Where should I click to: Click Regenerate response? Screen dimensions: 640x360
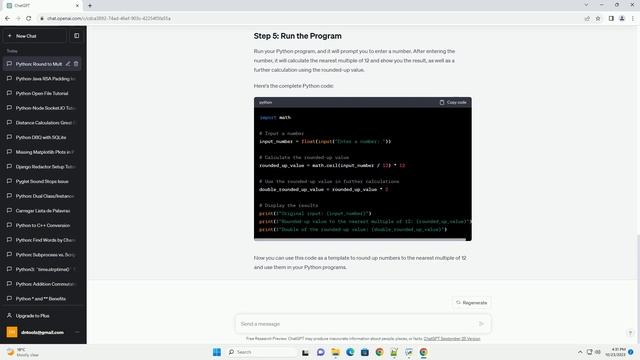pyautogui.click(x=471, y=303)
